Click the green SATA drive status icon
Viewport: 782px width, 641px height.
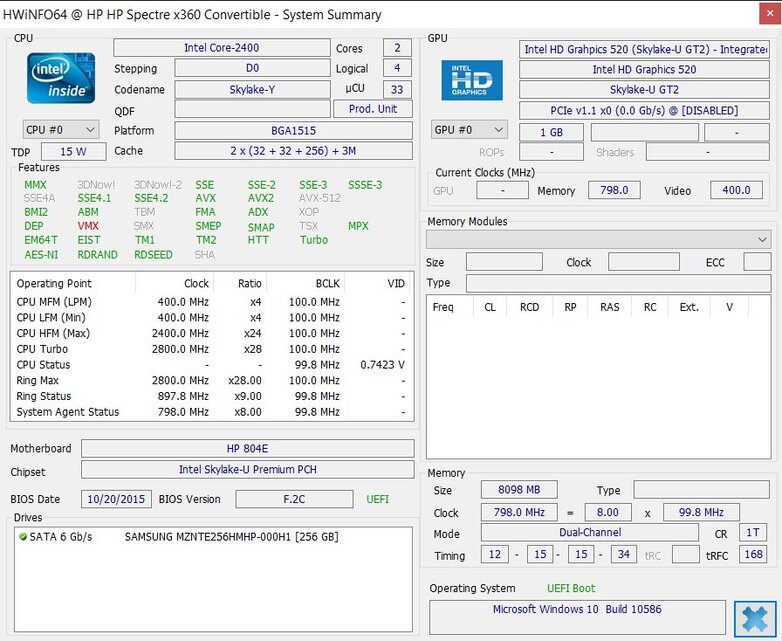23,537
